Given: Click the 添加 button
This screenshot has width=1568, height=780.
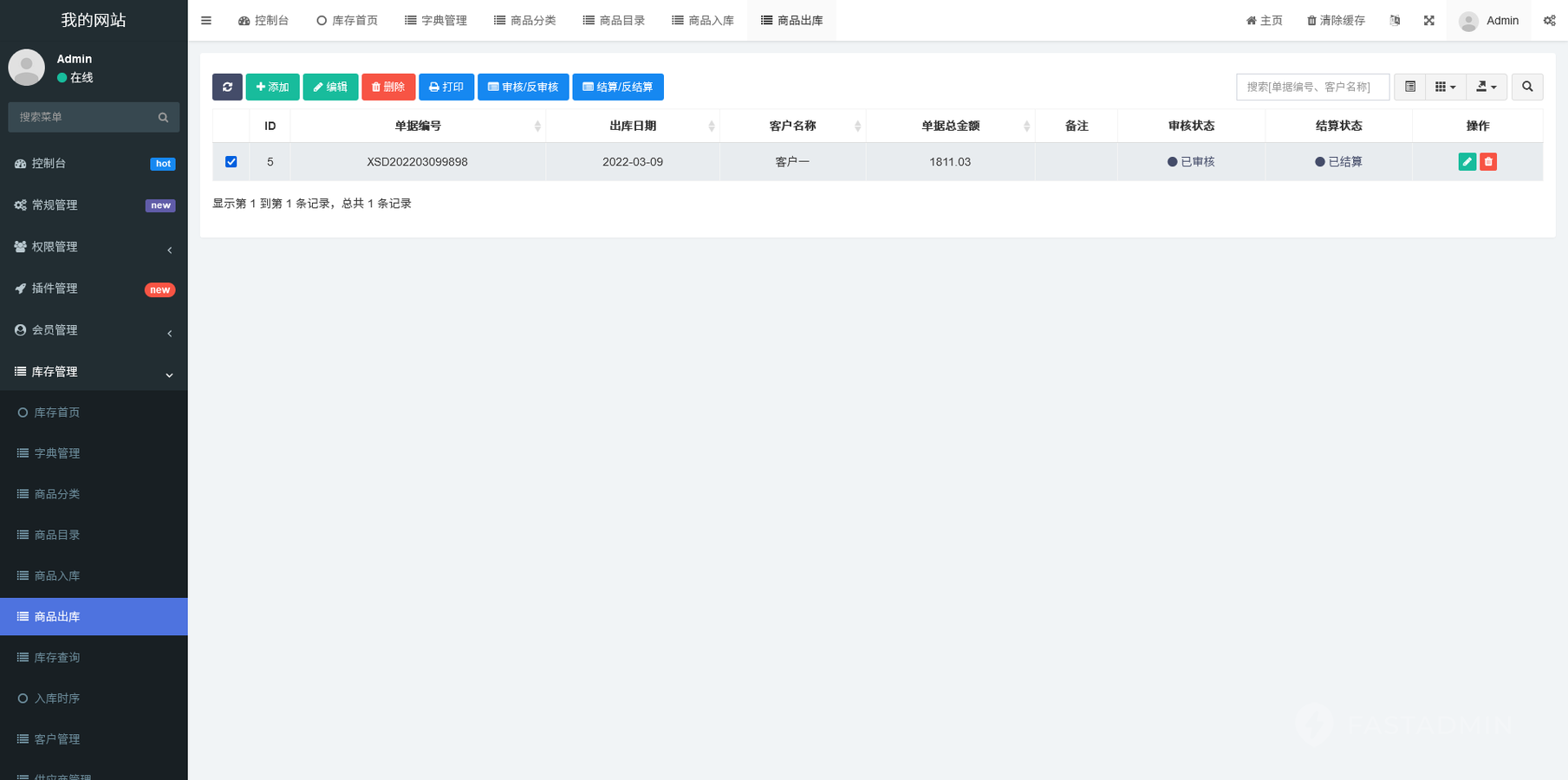Looking at the screenshot, I should pyautogui.click(x=272, y=87).
